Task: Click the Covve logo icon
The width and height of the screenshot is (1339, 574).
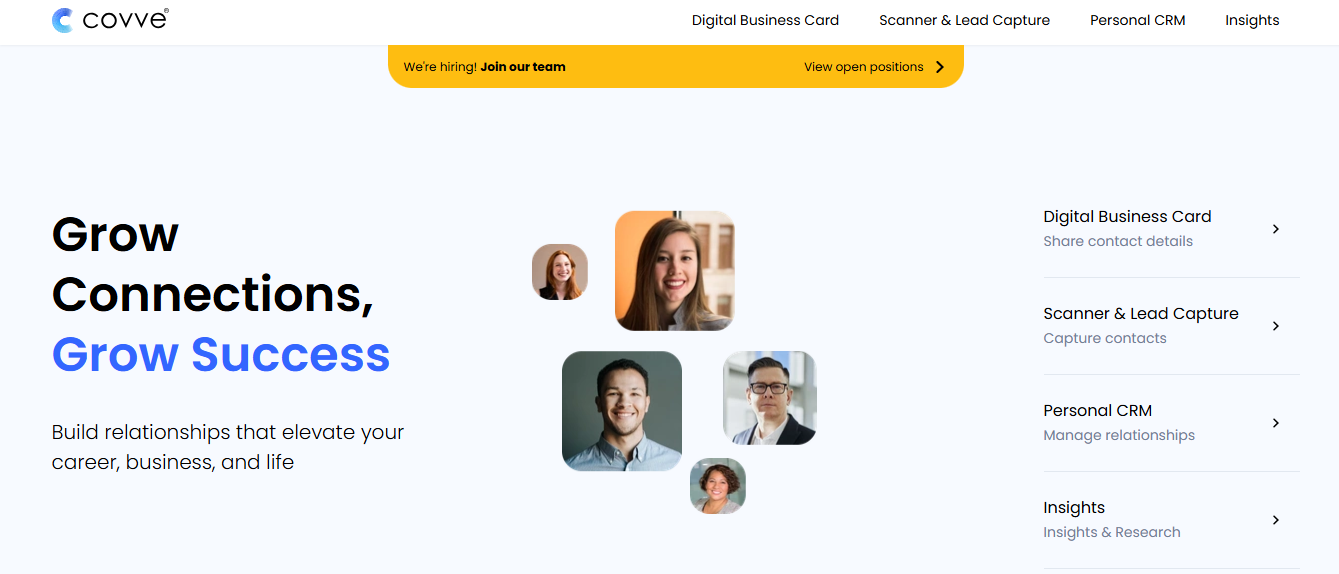Action: click(62, 20)
